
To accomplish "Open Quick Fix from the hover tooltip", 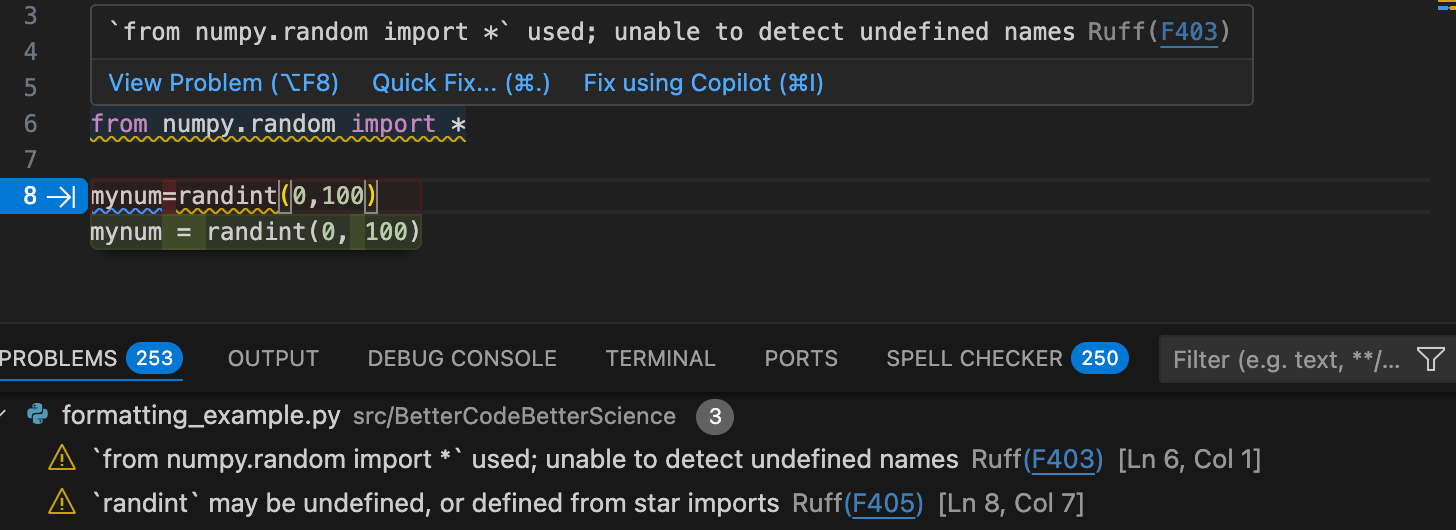I will 461,83.
